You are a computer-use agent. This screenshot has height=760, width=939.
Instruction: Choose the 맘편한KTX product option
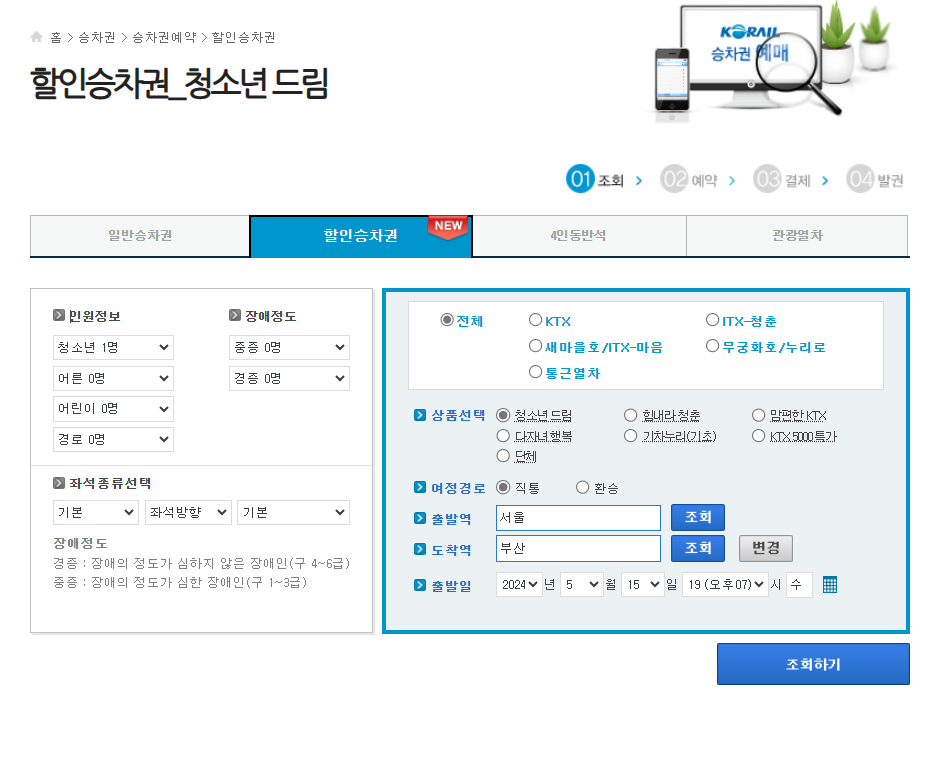pos(757,414)
